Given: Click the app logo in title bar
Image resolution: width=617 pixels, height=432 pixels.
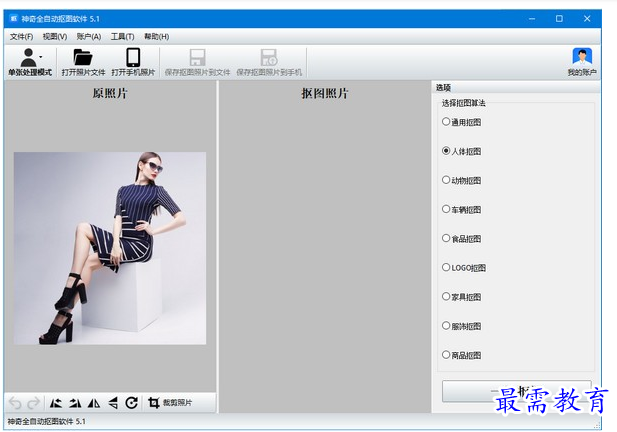Looking at the screenshot, I should [14, 18].
